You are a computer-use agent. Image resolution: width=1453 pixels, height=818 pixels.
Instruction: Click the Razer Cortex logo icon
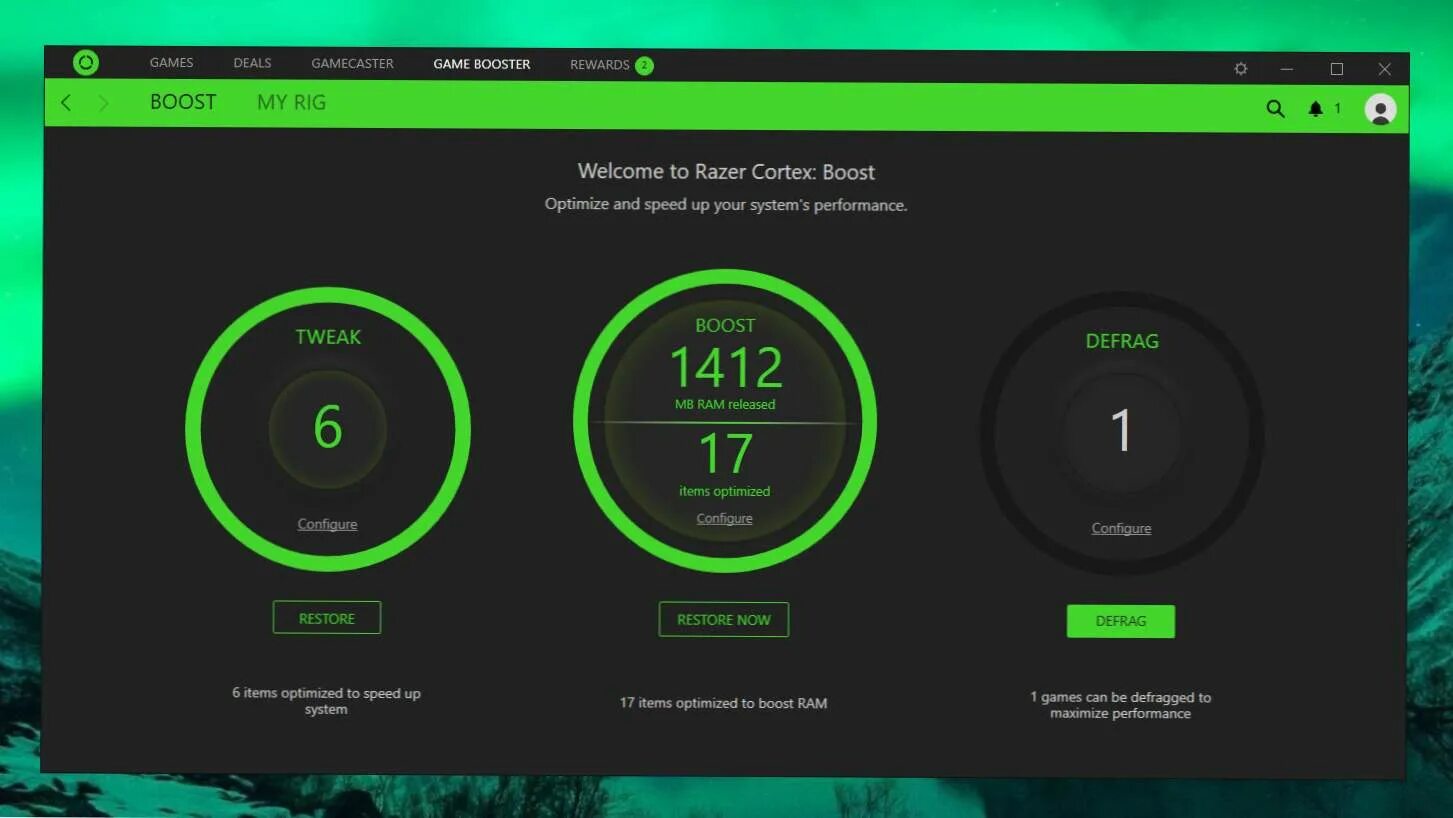[x=86, y=63]
